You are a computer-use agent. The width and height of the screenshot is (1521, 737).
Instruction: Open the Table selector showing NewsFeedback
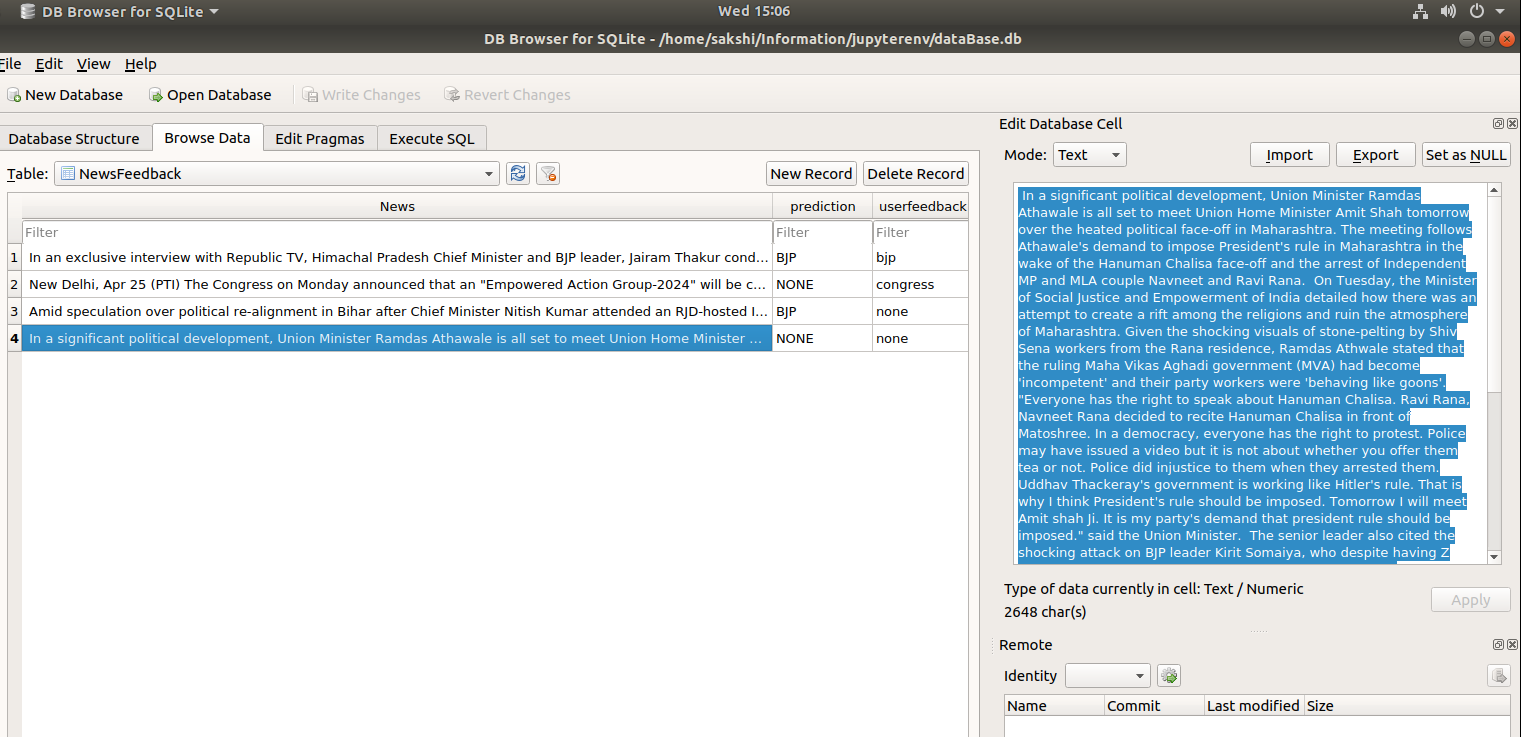pyautogui.click(x=270, y=173)
